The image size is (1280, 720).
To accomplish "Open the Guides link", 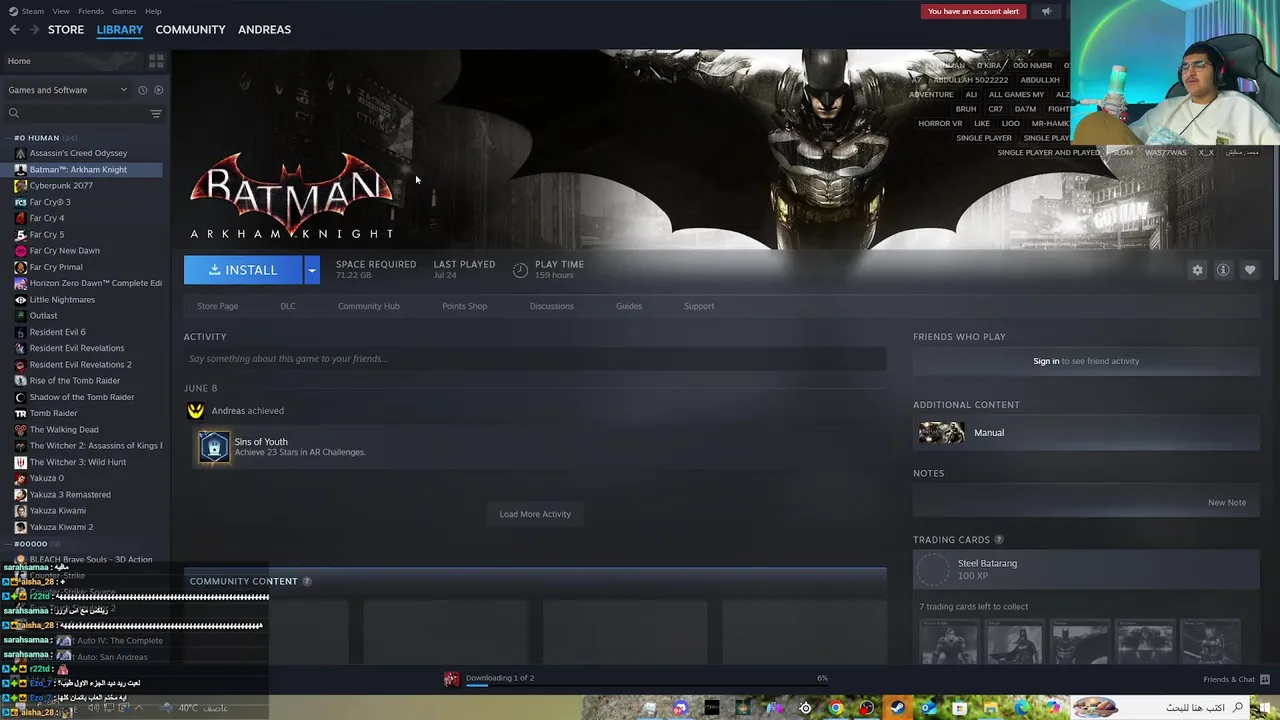I will 629,306.
